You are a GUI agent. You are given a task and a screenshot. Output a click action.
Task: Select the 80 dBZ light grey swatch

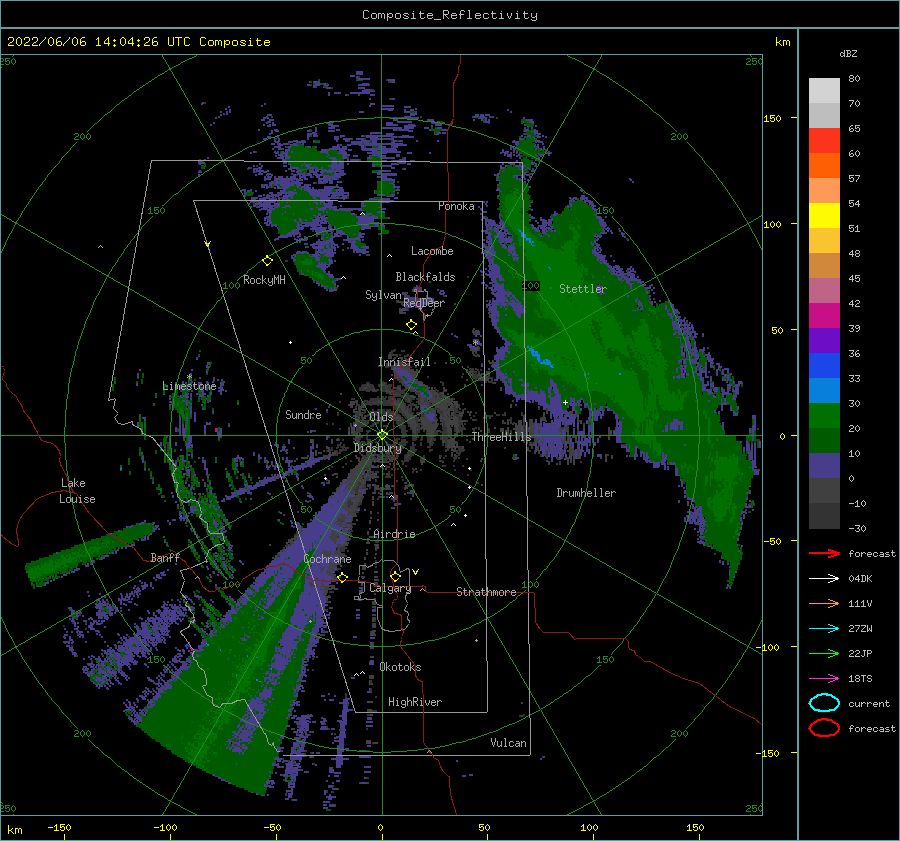click(x=824, y=90)
